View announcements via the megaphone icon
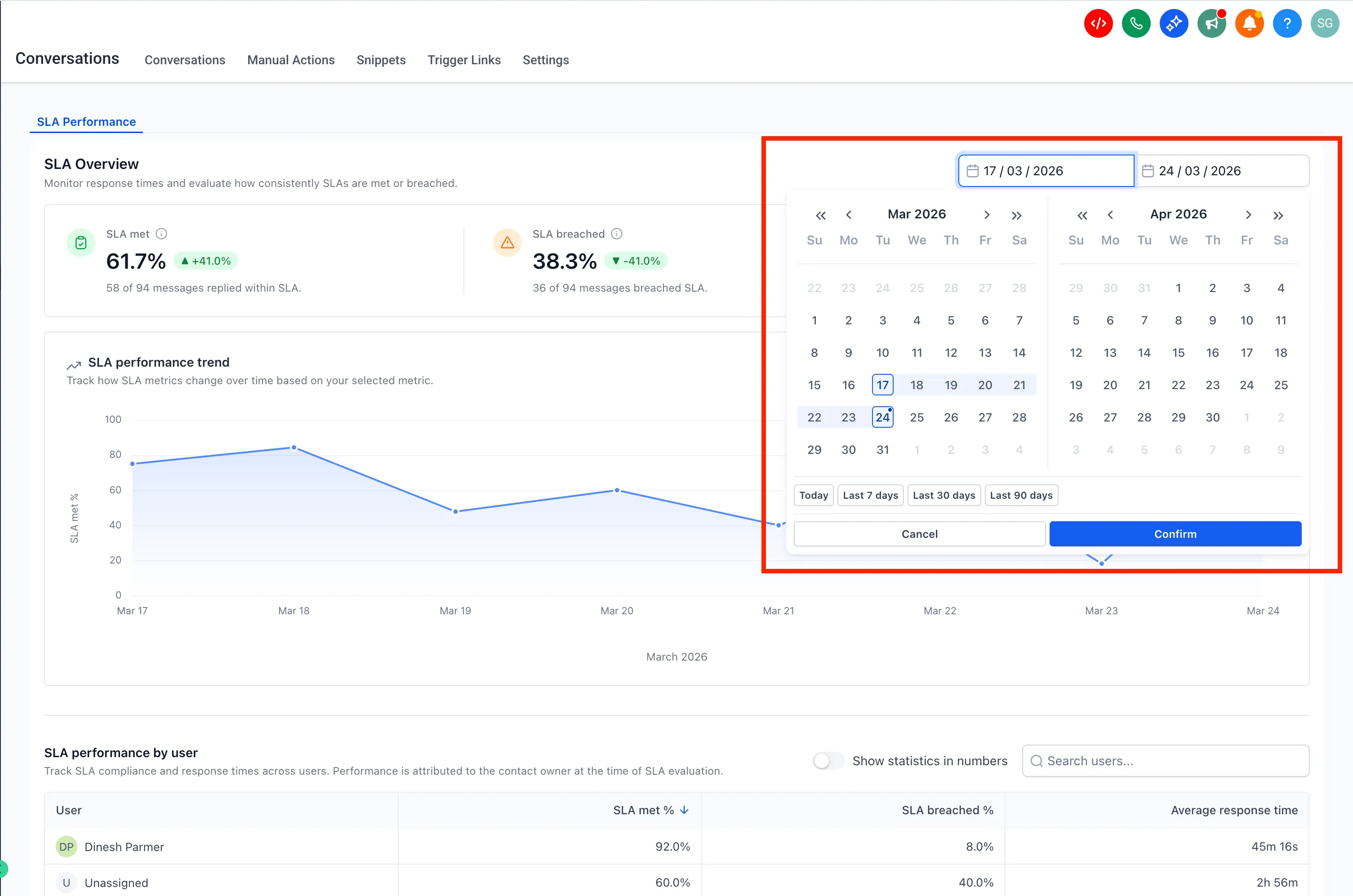 (1212, 23)
